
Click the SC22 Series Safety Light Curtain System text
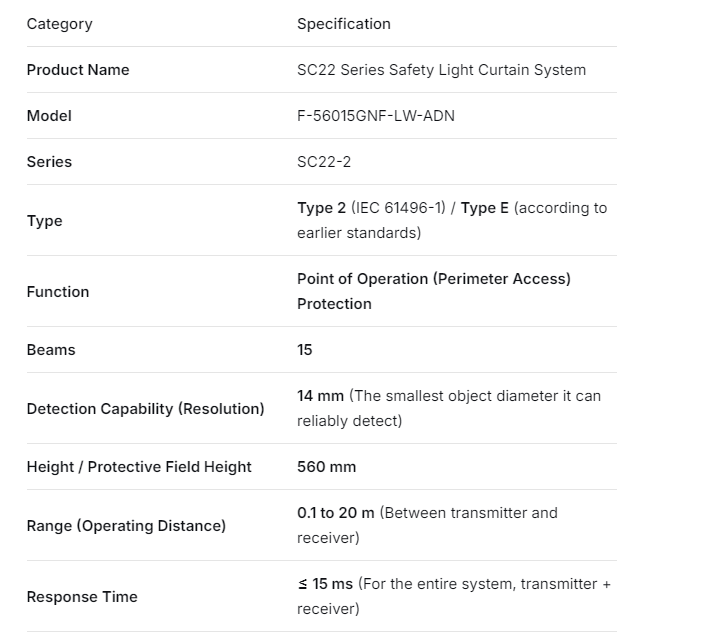point(441,70)
